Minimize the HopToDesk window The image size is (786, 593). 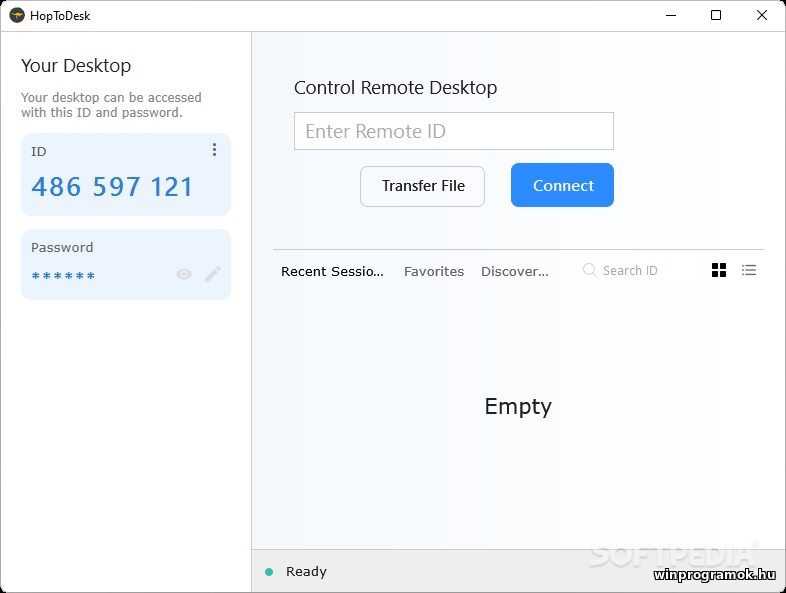click(669, 15)
